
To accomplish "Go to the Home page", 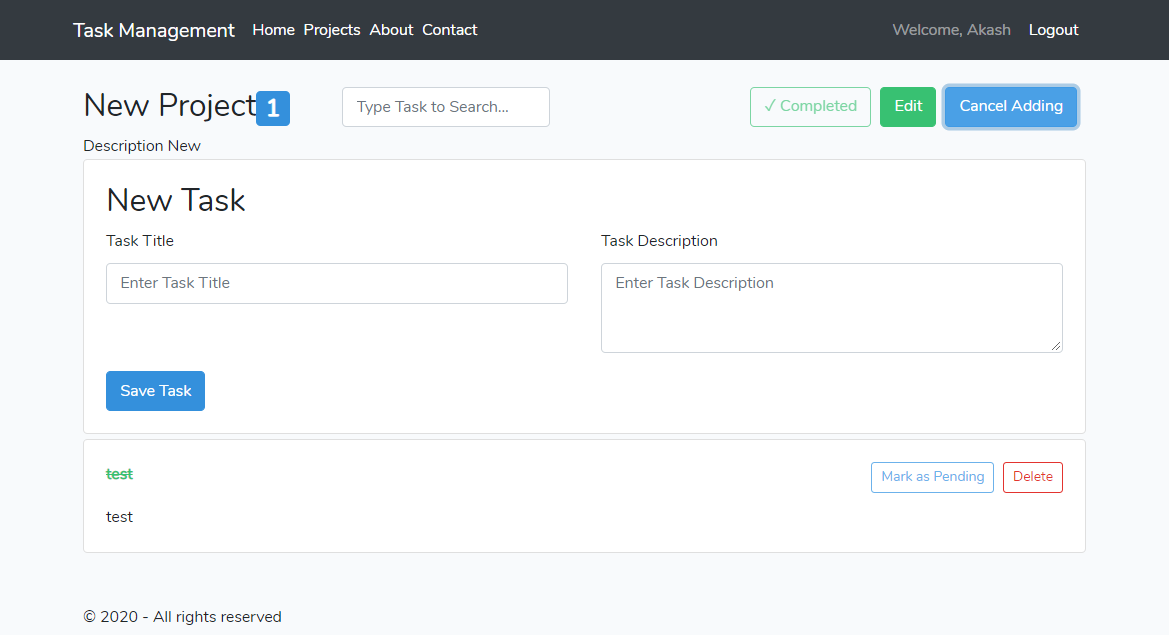I will tap(273, 30).
